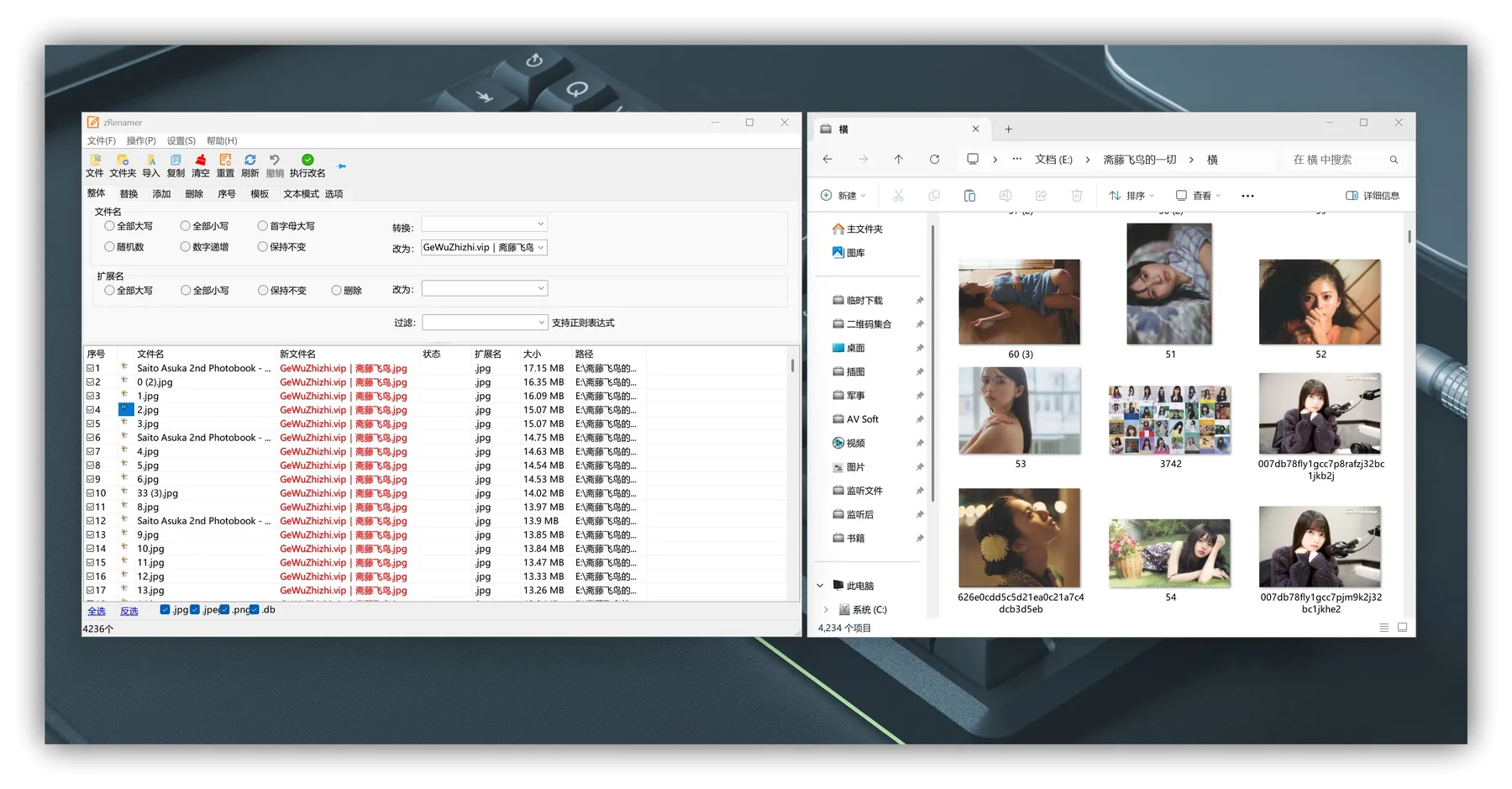Click the 重置 reset icon
The width and height of the screenshot is (1512, 789).
pos(225,160)
